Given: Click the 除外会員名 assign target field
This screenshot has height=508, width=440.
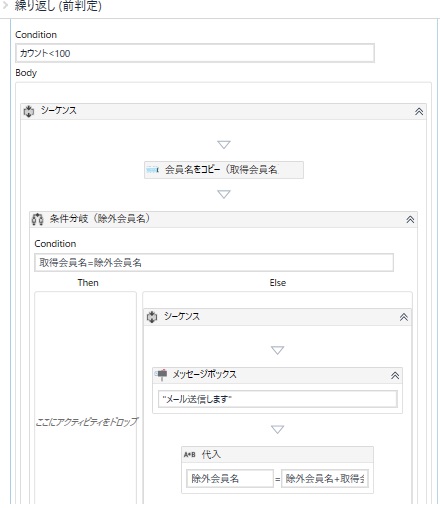Looking at the screenshot, I should click(230, 479).
